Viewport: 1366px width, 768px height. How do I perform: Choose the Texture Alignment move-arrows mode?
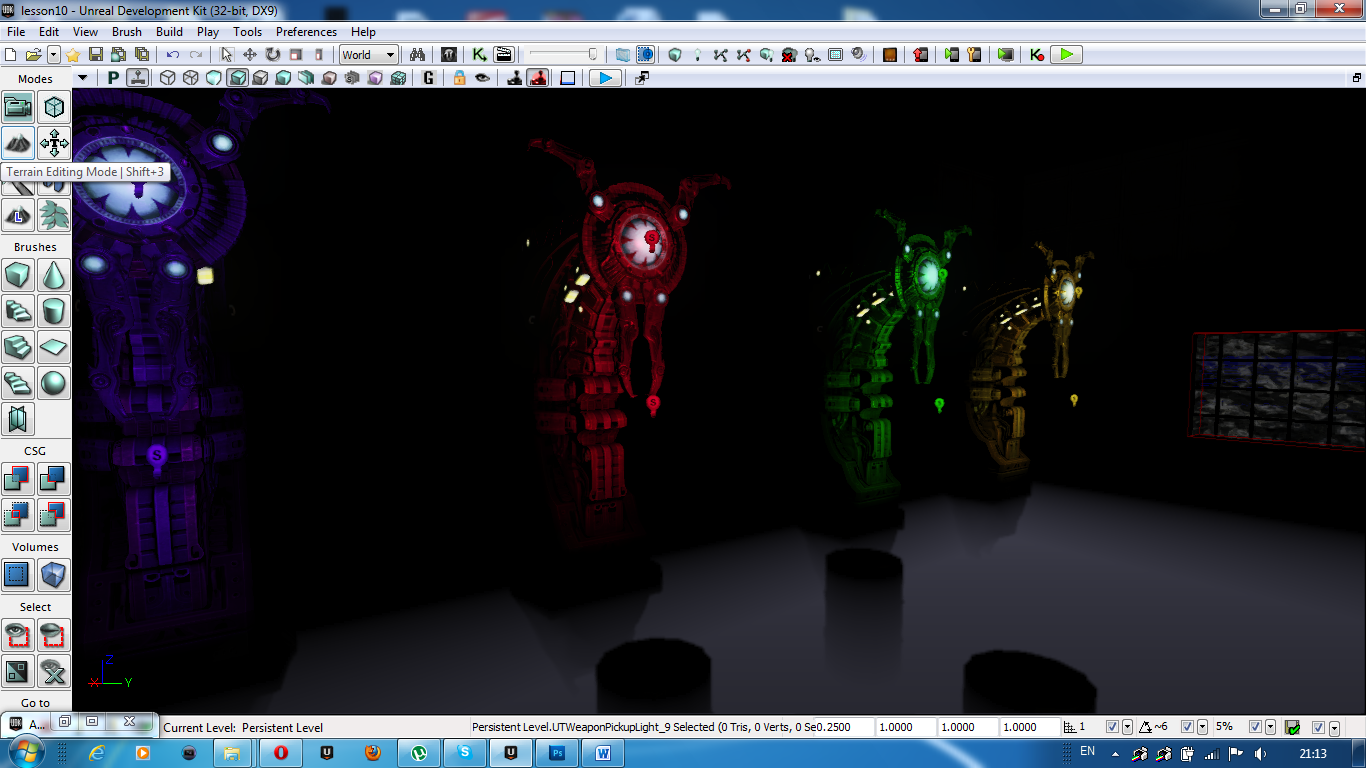coord(54,143)
